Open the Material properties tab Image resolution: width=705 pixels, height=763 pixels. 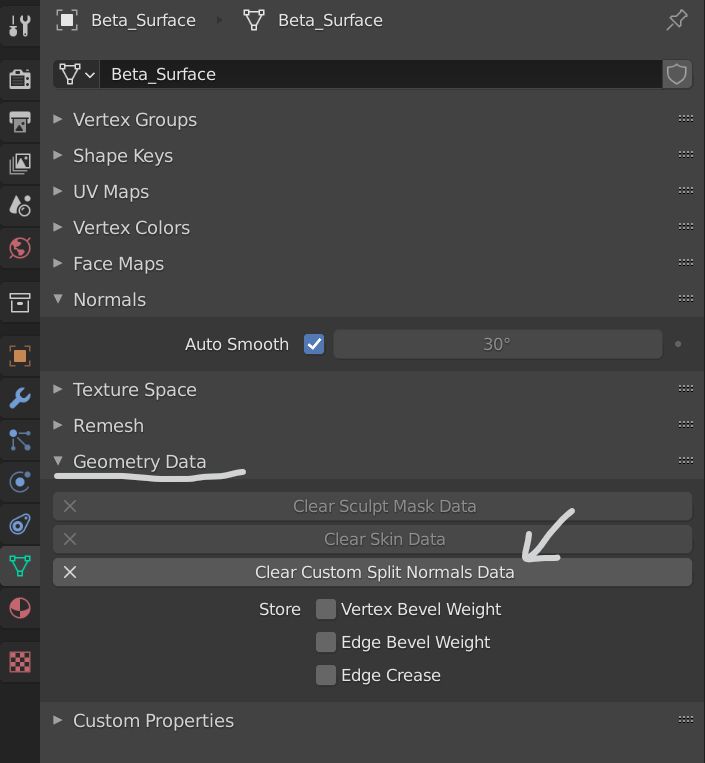point(20,607)
